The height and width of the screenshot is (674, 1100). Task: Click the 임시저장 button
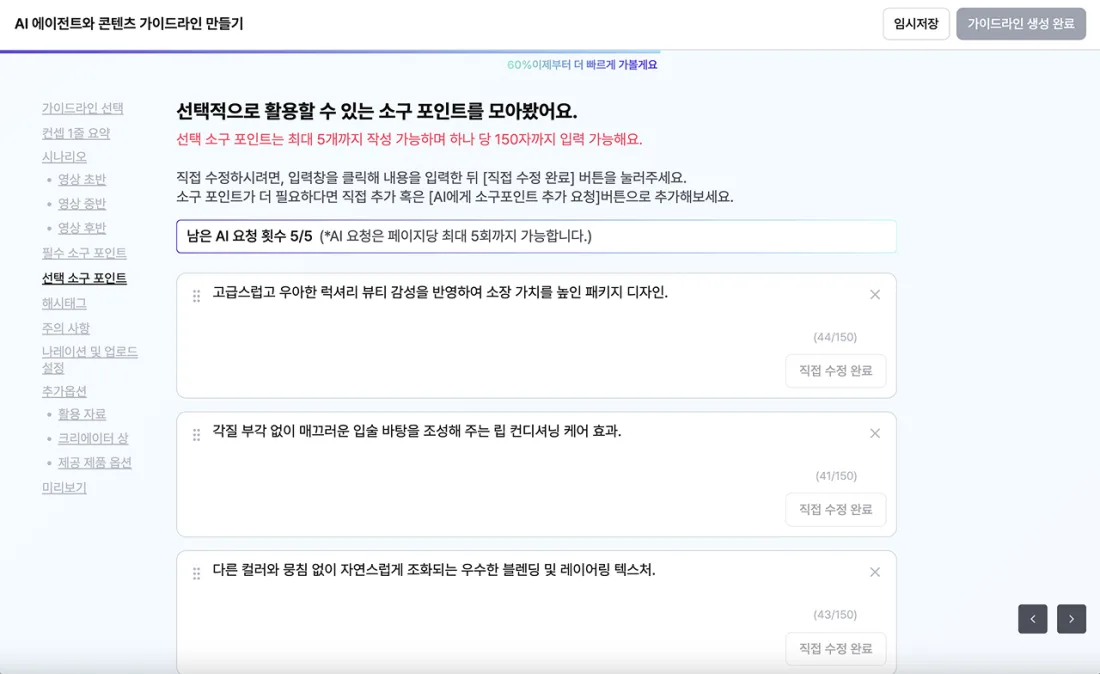click(915, 24)
